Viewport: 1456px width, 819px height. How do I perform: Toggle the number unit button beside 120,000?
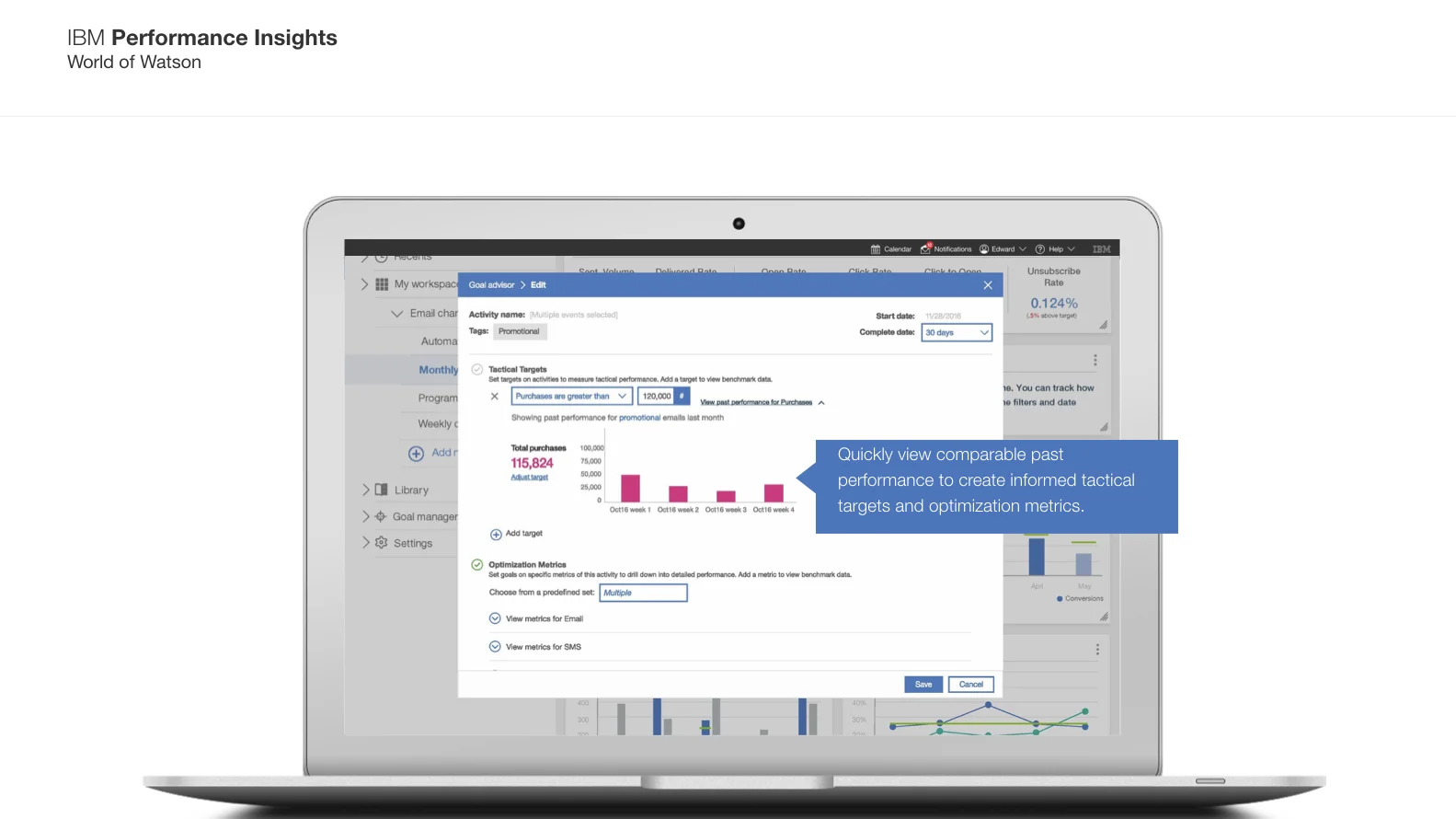click(682, 397)
